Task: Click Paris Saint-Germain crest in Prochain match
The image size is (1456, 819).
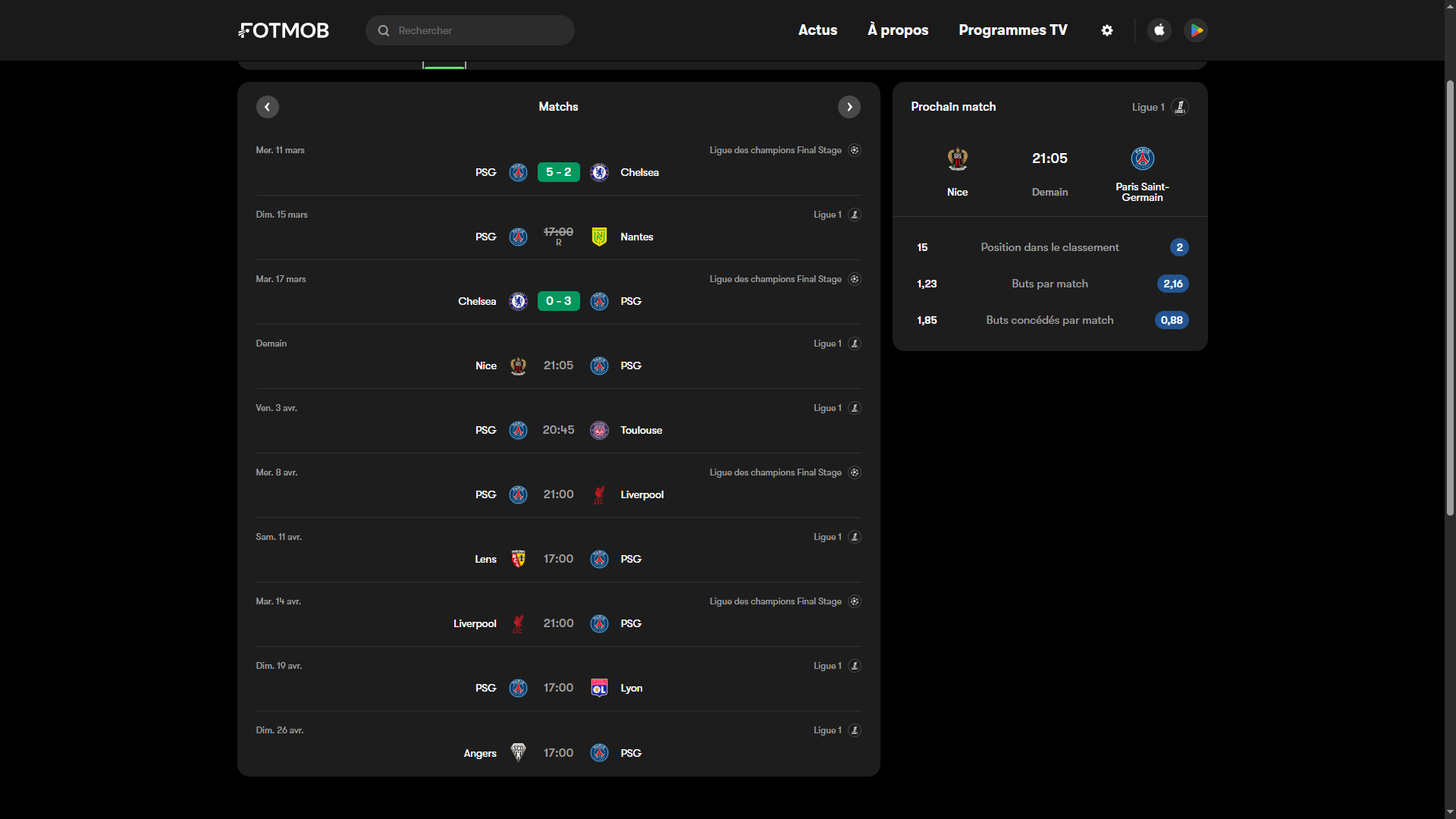Action: [1142, 158]
